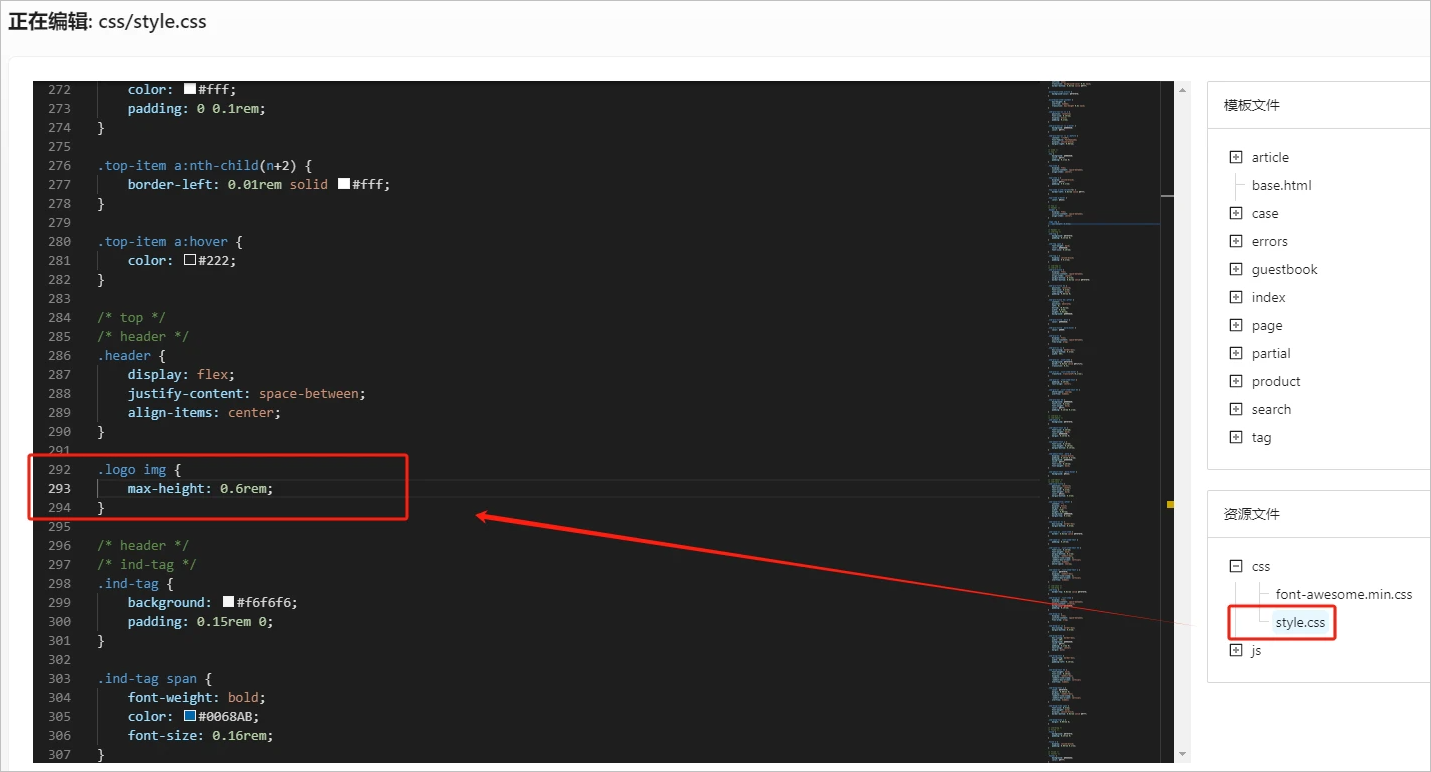Click the #222 color swatch
1431x772 pixels.
click(190, 260)
